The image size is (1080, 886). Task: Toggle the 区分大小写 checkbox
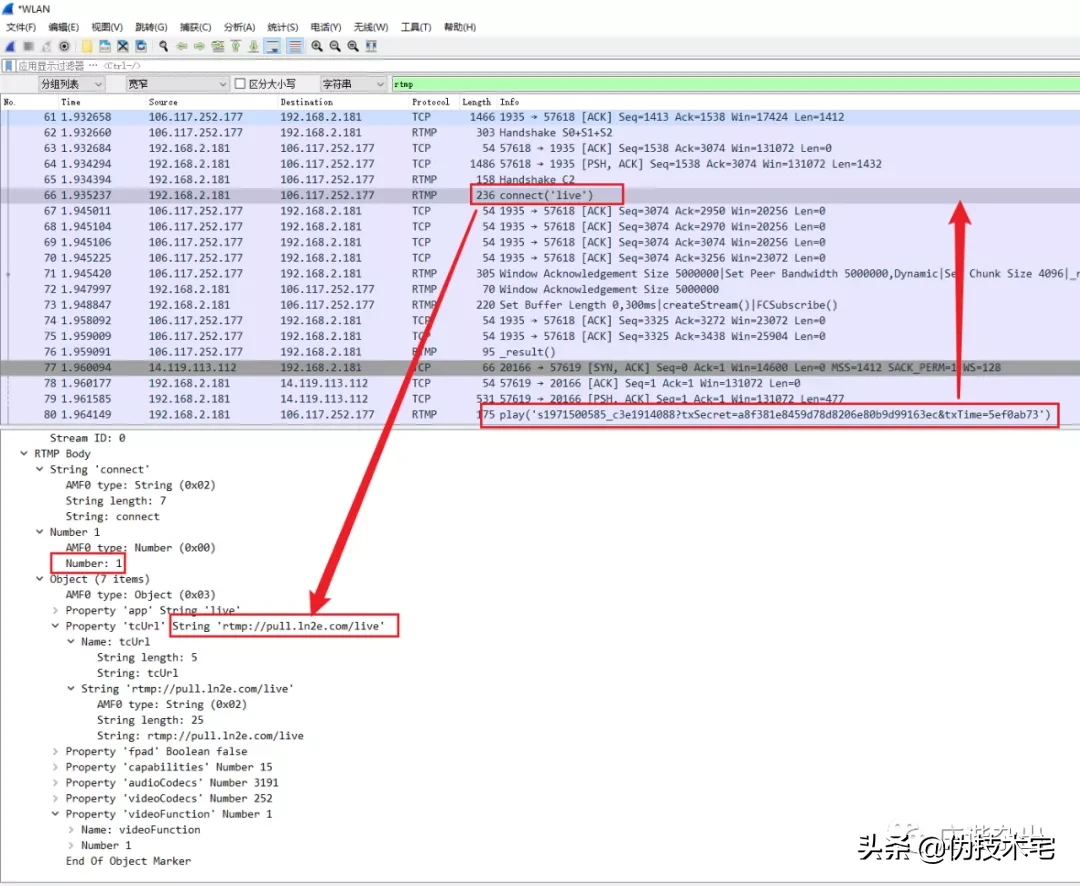point(240,83)
